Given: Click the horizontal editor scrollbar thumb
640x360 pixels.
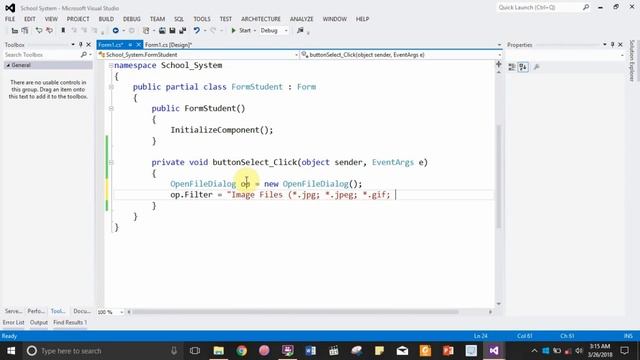Looking at the screenshot, I should point(296,312).
